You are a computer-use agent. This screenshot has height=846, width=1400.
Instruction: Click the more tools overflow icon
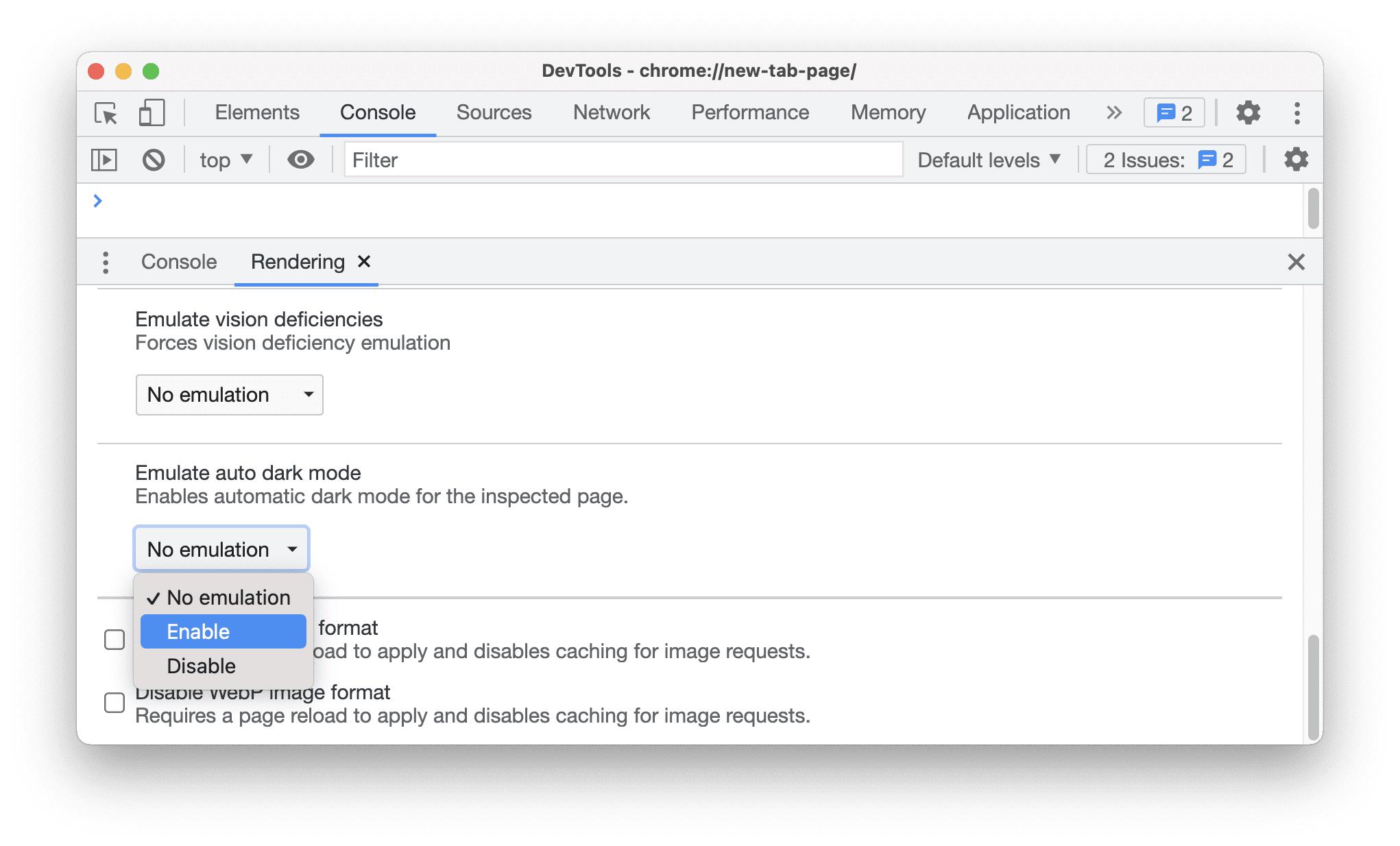(x=1113, y=112)
